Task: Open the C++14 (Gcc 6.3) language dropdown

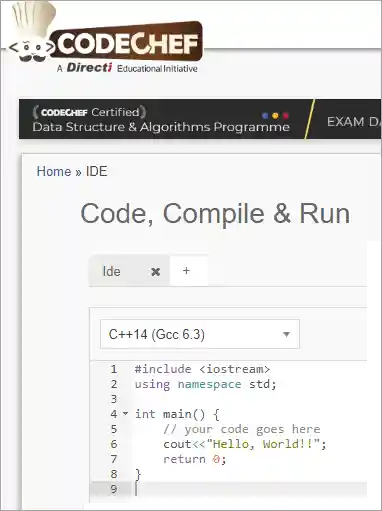Action: (x=200, y=334)
